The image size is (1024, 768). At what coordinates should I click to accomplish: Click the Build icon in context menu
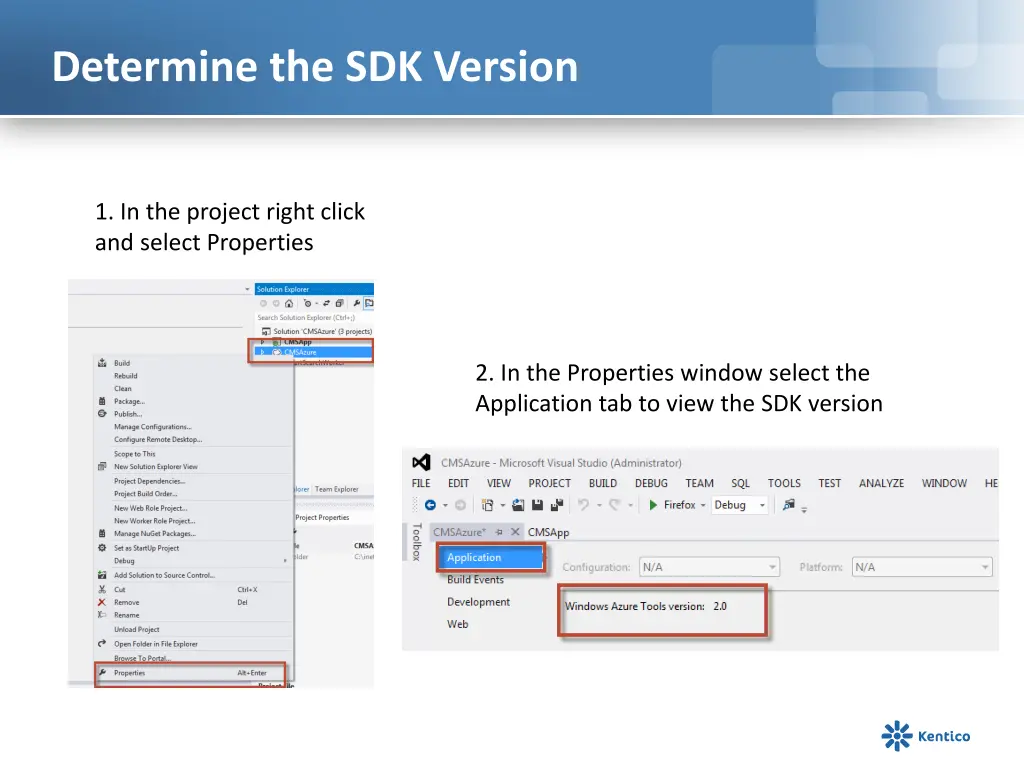tap(102, 363)
